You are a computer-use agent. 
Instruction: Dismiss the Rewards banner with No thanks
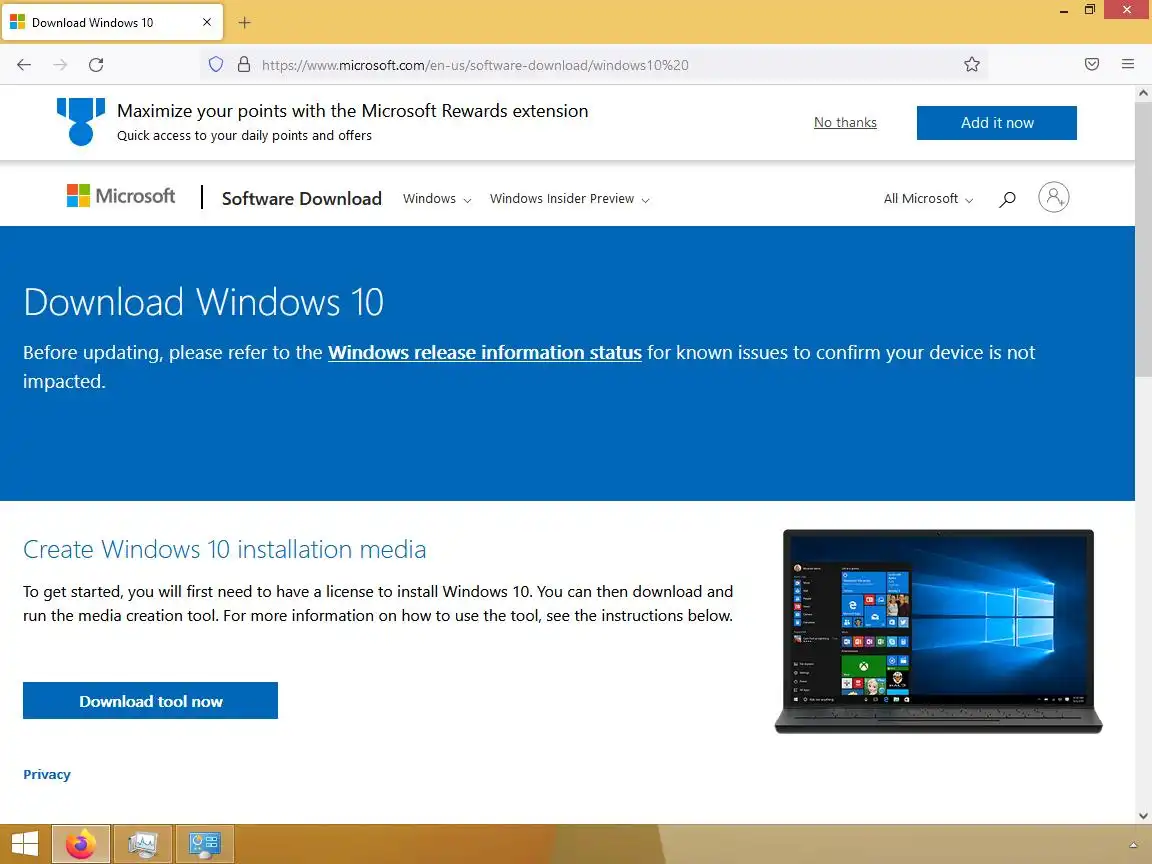(845, 122)
